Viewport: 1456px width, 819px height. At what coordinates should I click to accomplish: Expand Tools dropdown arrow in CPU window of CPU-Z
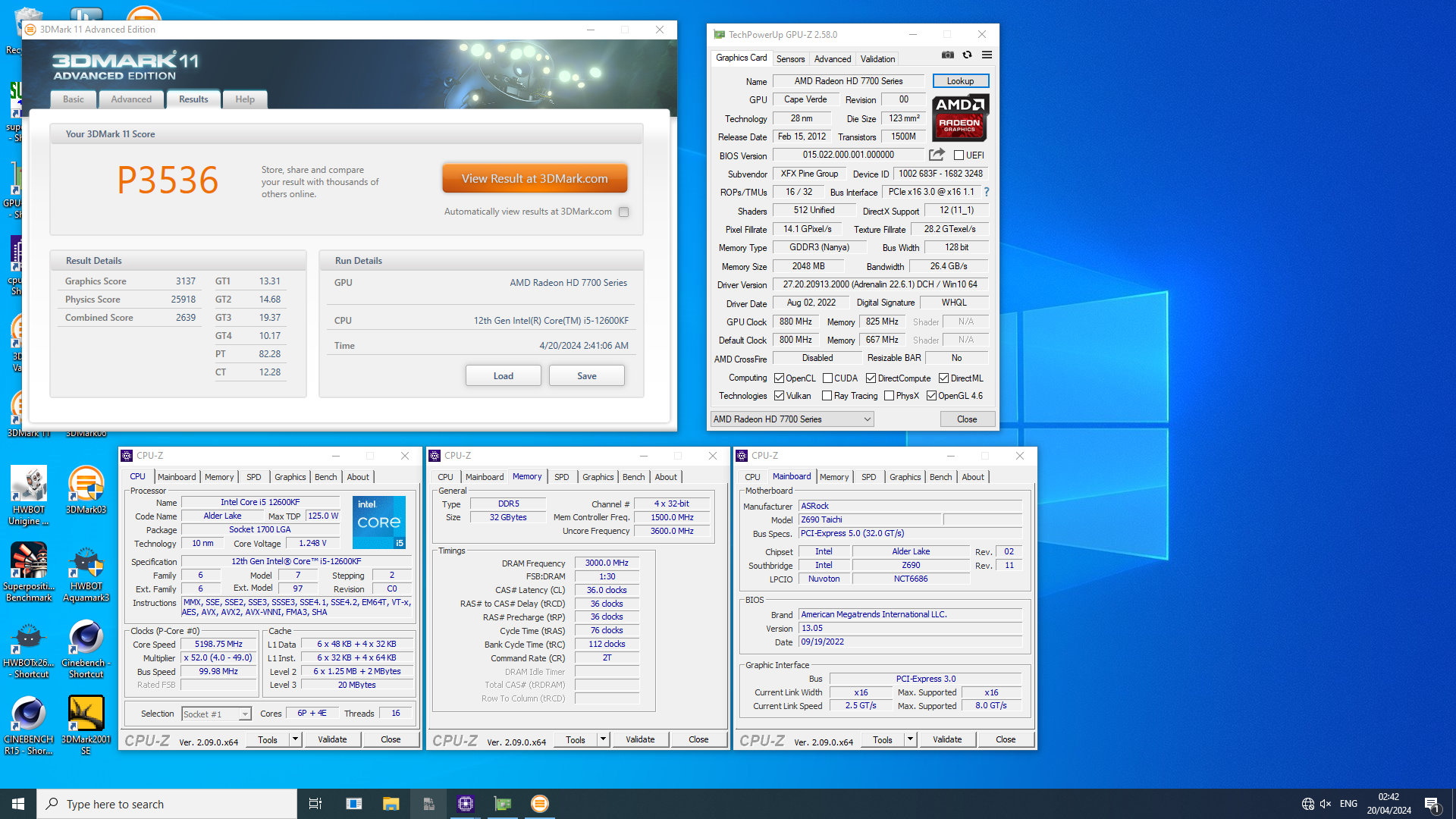pyautogui.click(x=295, y=739)
